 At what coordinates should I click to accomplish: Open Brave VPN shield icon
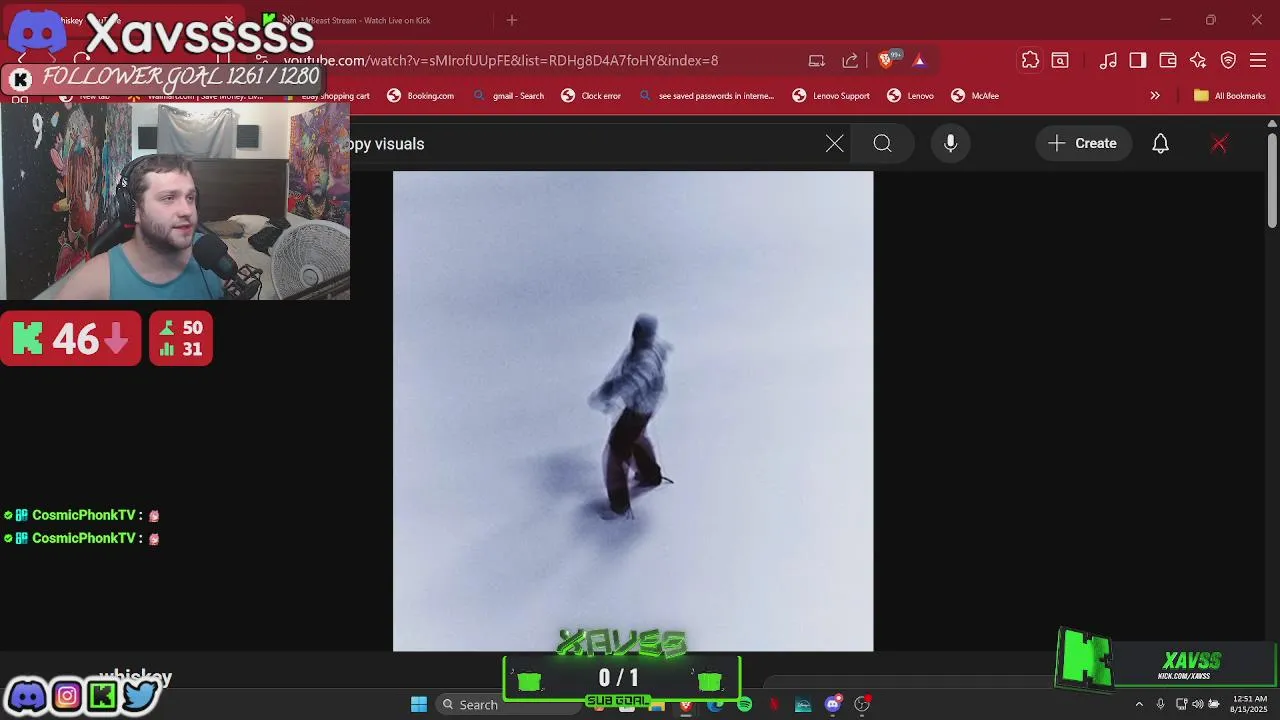pos(1229,61)
